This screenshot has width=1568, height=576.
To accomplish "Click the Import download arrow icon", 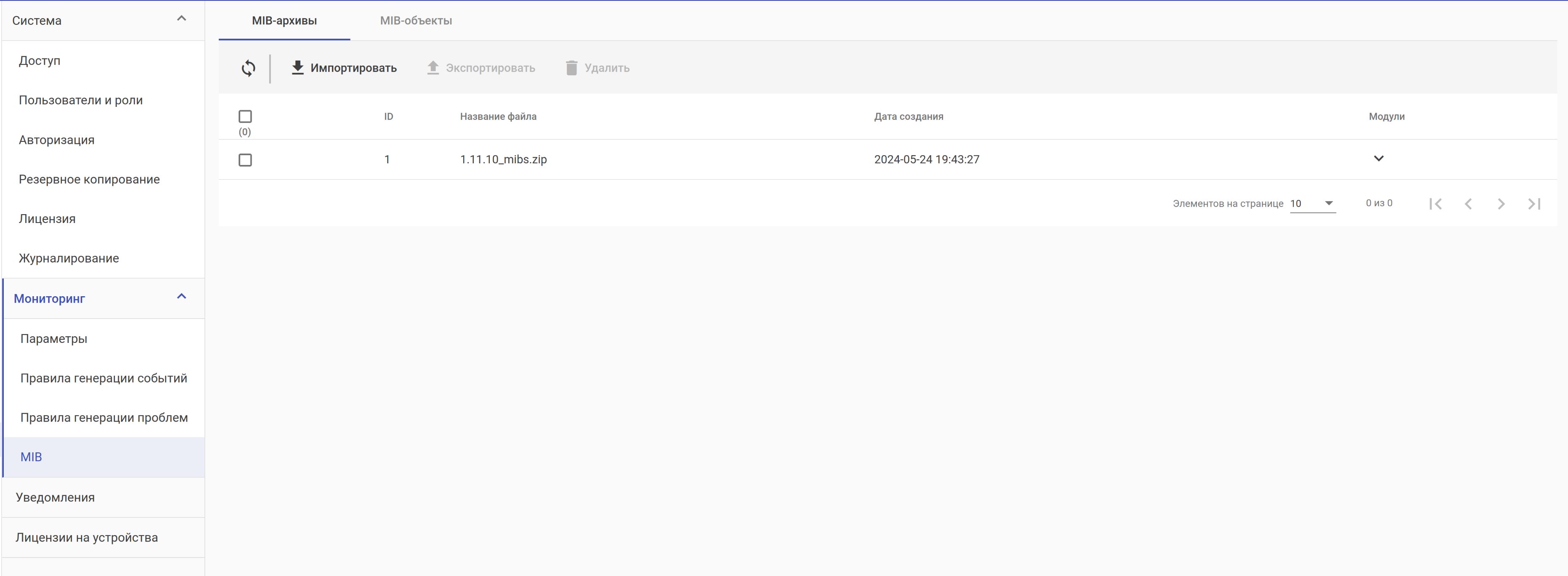I will pyautogui.click(x=297, y=68).
